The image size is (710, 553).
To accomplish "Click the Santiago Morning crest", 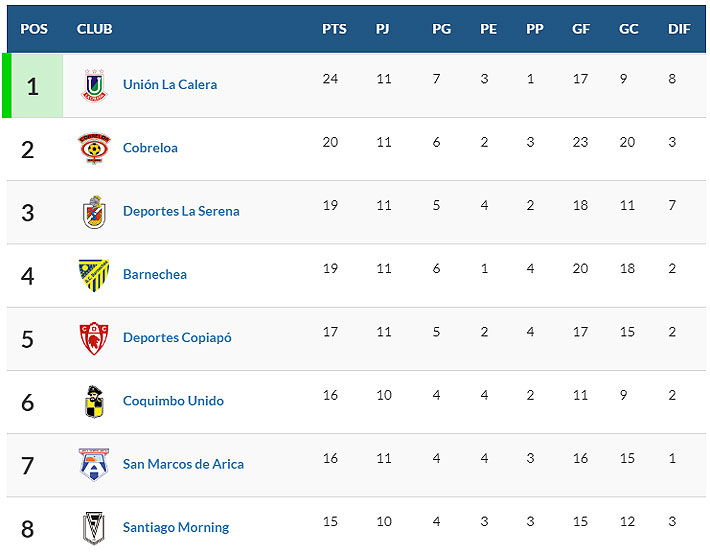I will 93,527.
